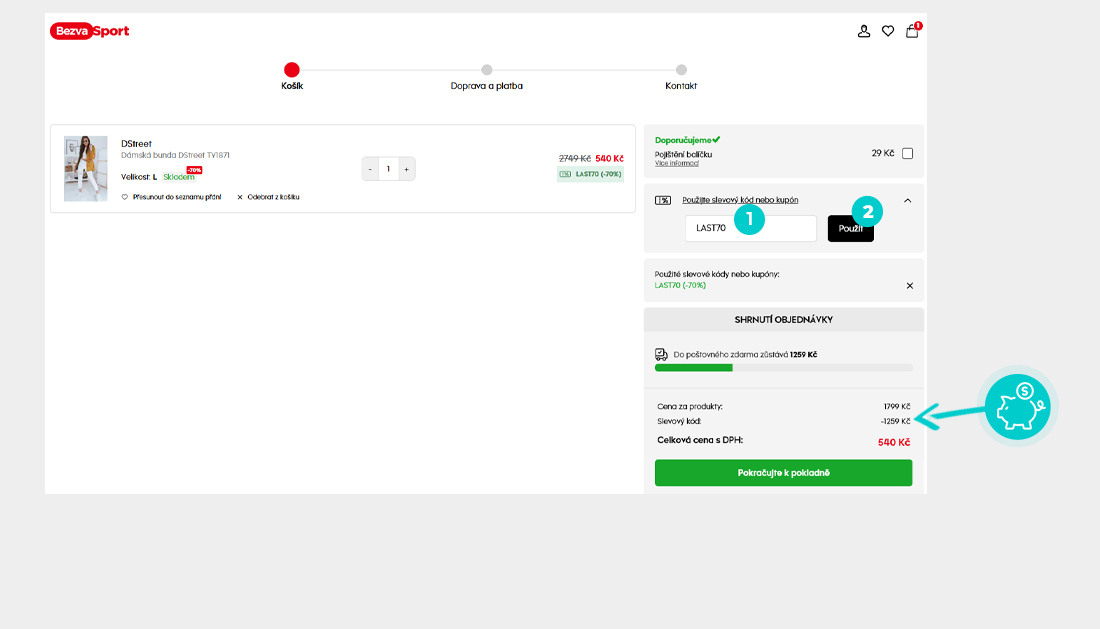Open the user account icon
Viewport: 1100px width, 629px height.
point(864,31)
